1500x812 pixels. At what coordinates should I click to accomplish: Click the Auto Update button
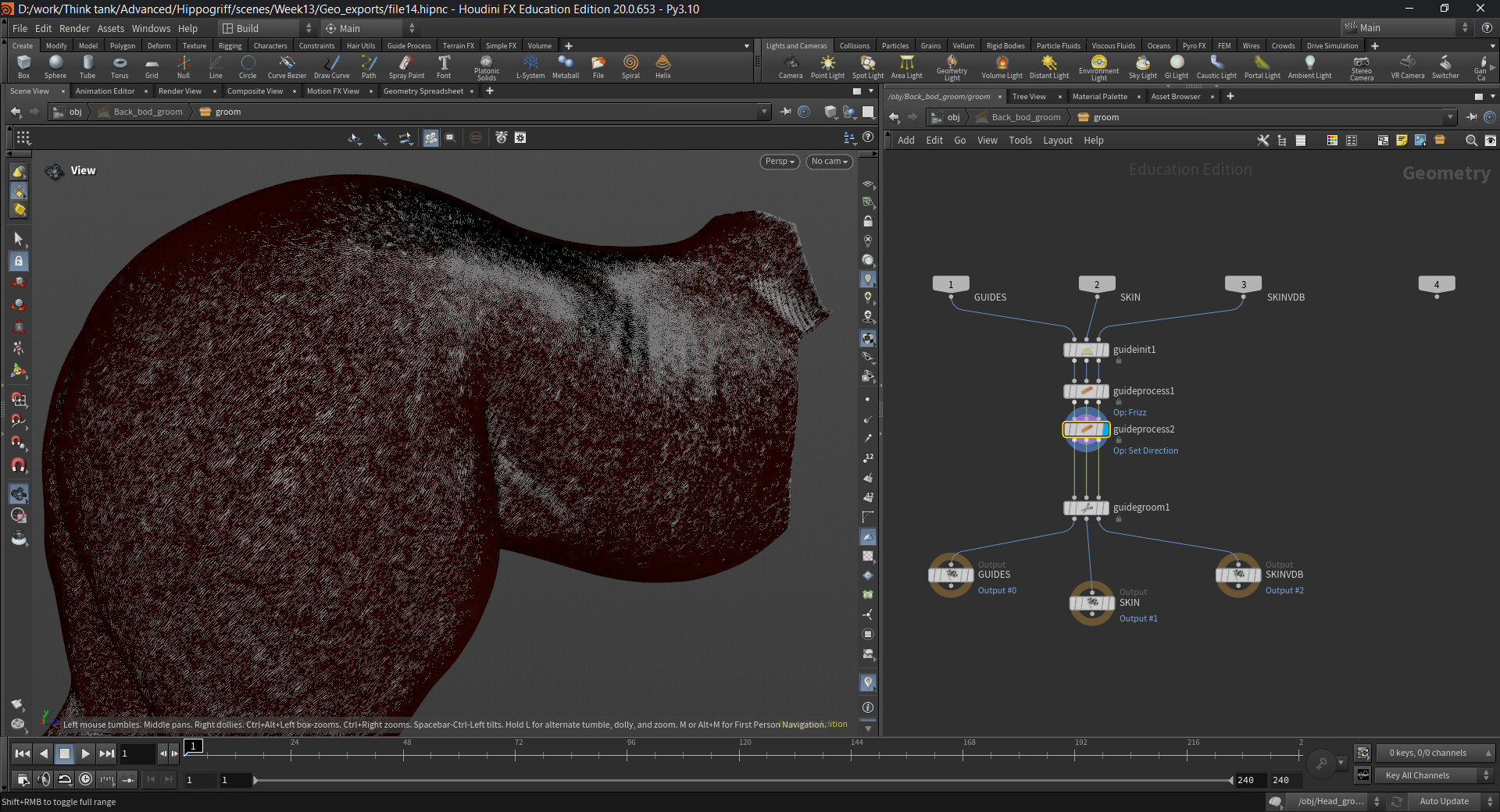[x=1444, y=801]
